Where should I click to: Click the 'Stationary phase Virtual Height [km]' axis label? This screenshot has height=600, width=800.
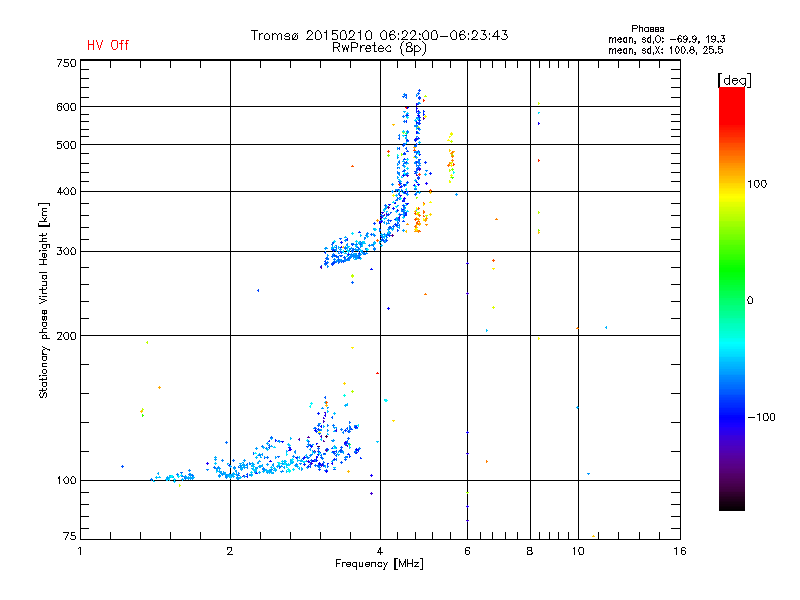pos(44,300)
